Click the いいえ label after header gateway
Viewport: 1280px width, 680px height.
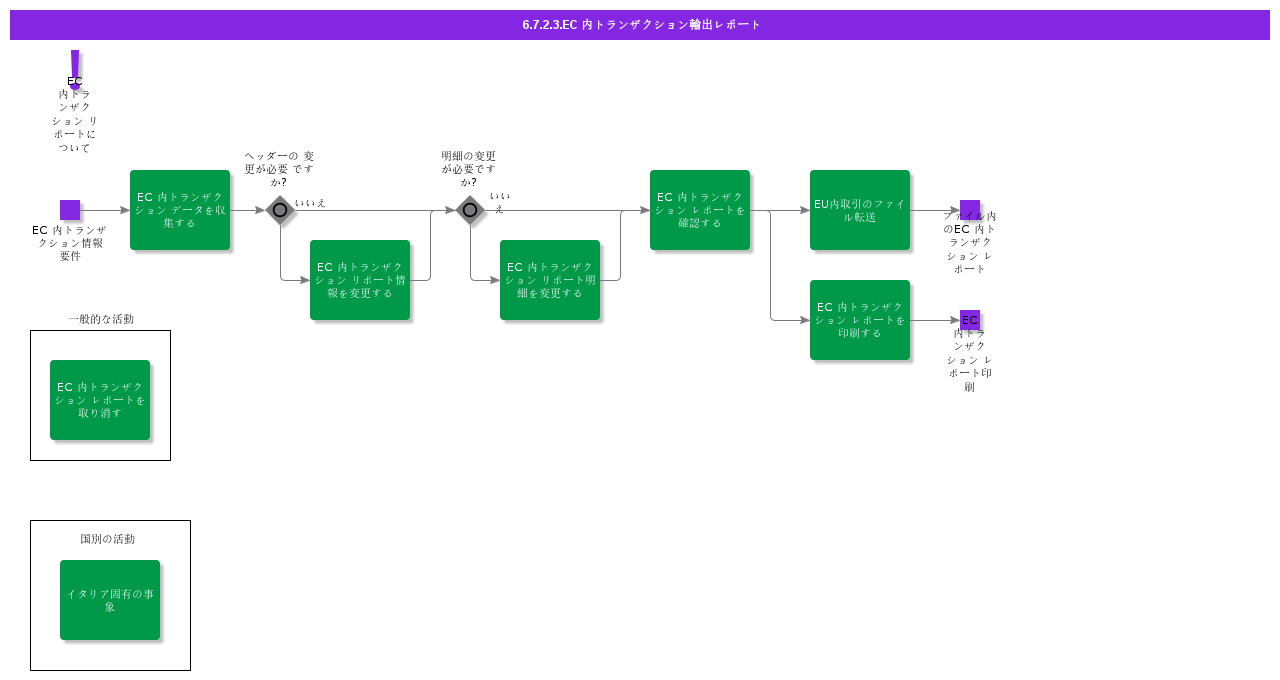[310, 203]
